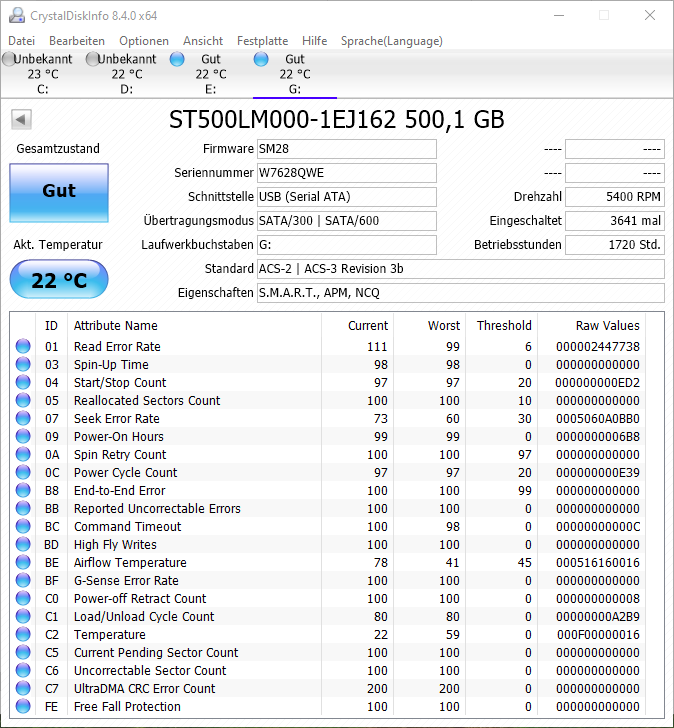Click the Betriebsstunden value 1720 Std.

point(615,245)
